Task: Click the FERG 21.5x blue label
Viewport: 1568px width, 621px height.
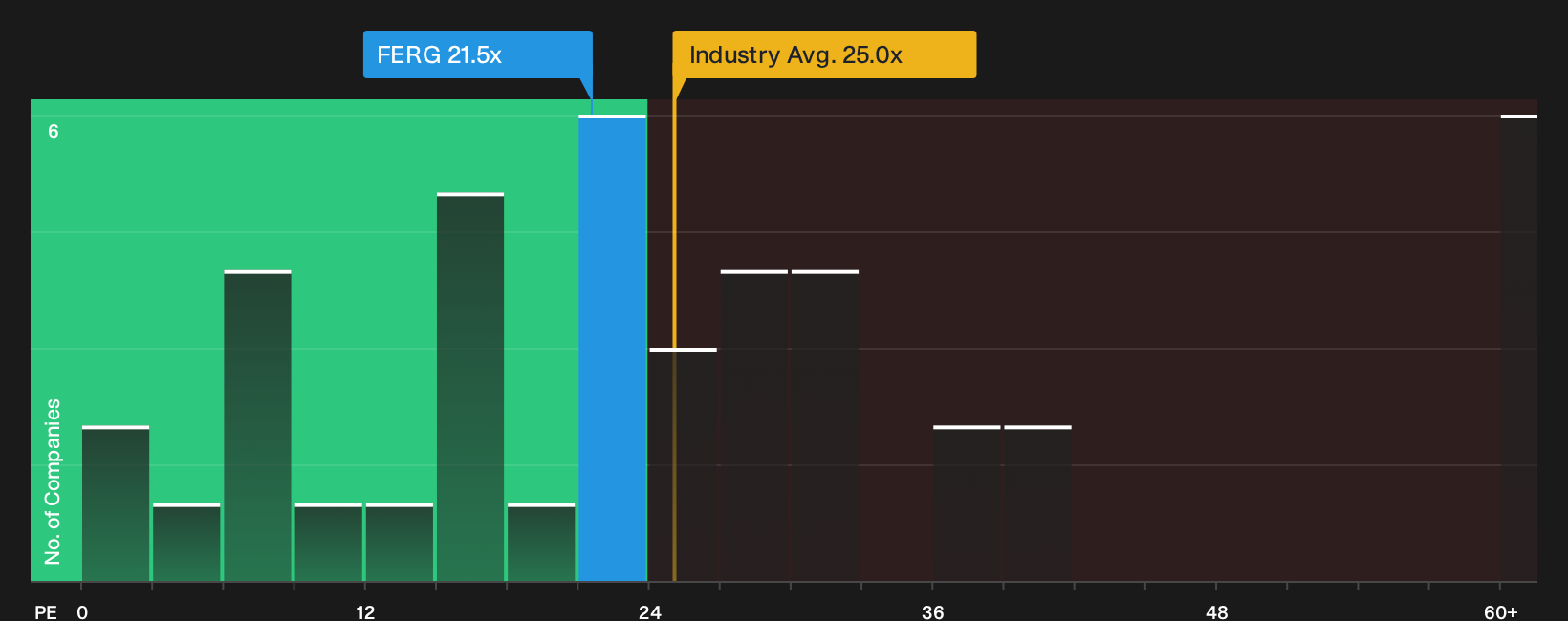Action: (x=477, y=54)
